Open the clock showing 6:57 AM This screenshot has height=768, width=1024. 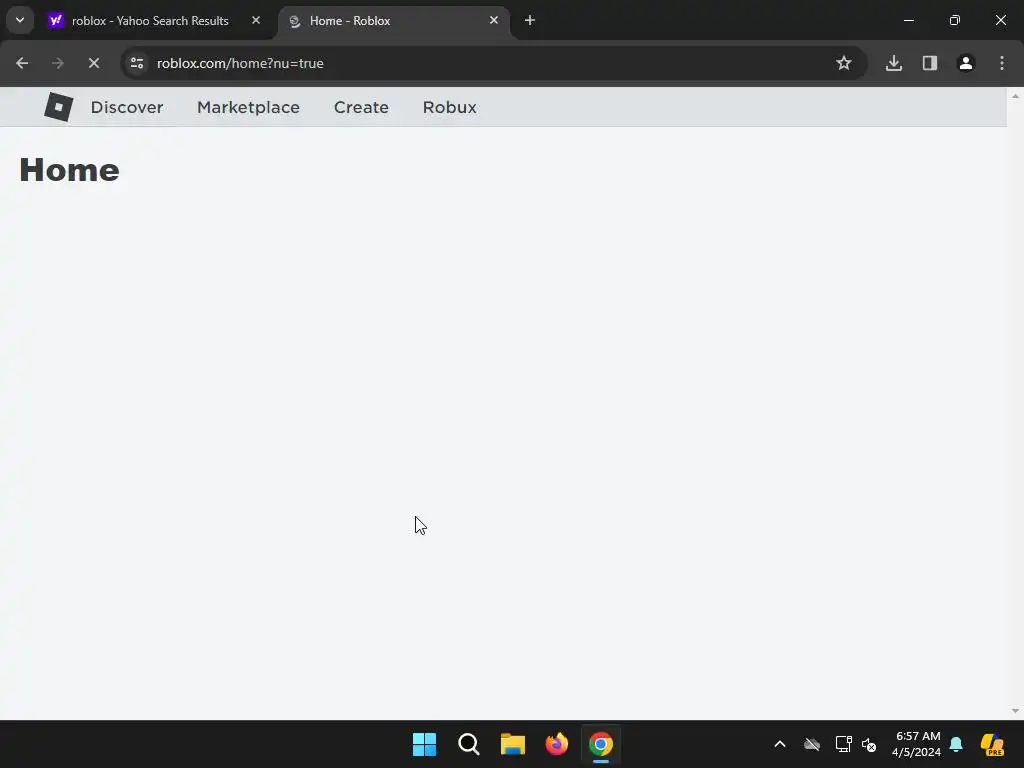(916, 744)
